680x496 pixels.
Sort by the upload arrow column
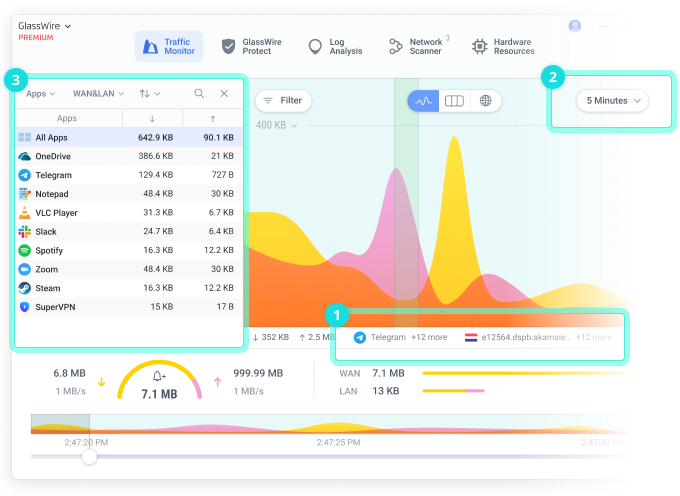click(x=212, y=118)
